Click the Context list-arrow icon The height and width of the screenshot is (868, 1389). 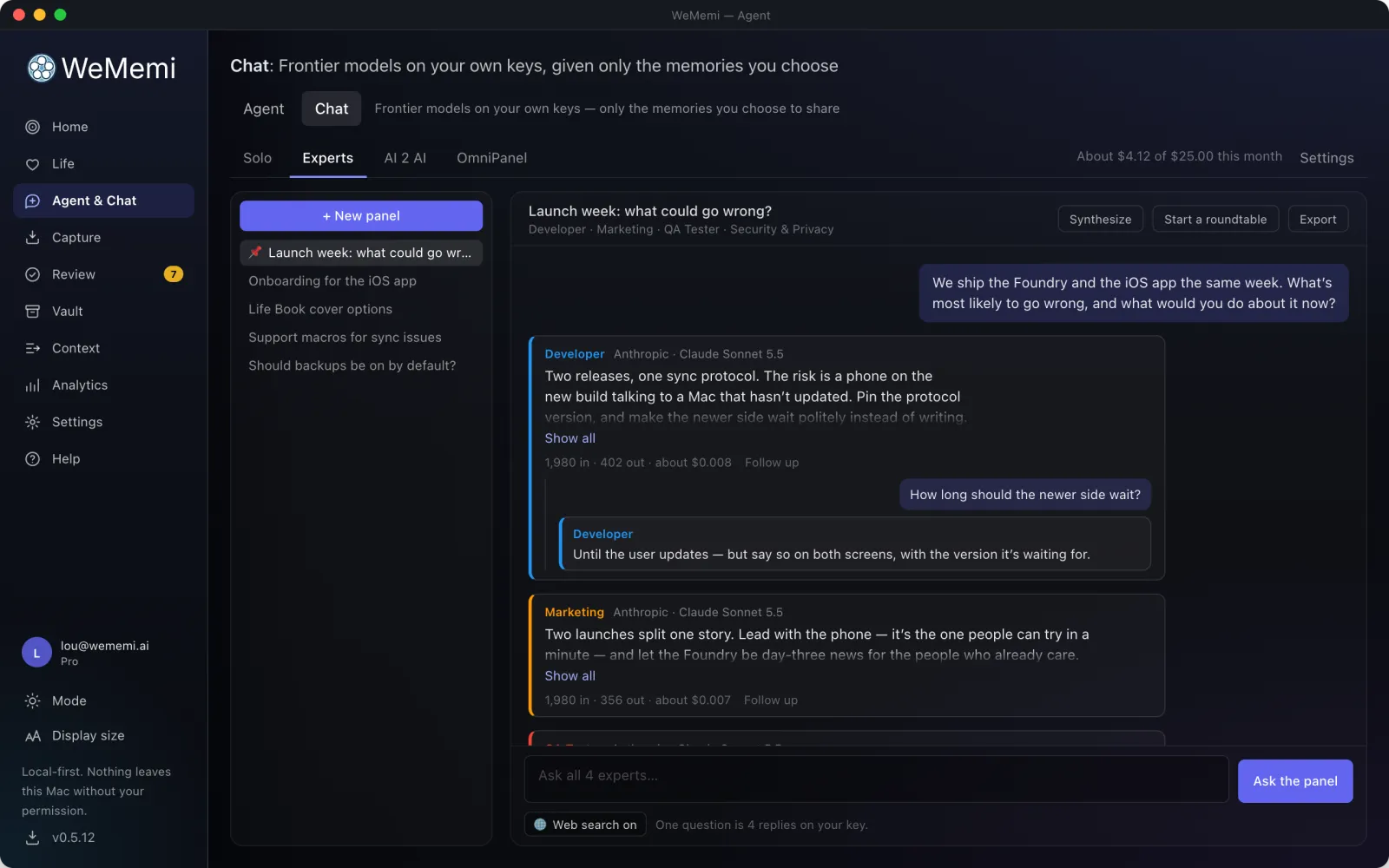coord(32,348)
